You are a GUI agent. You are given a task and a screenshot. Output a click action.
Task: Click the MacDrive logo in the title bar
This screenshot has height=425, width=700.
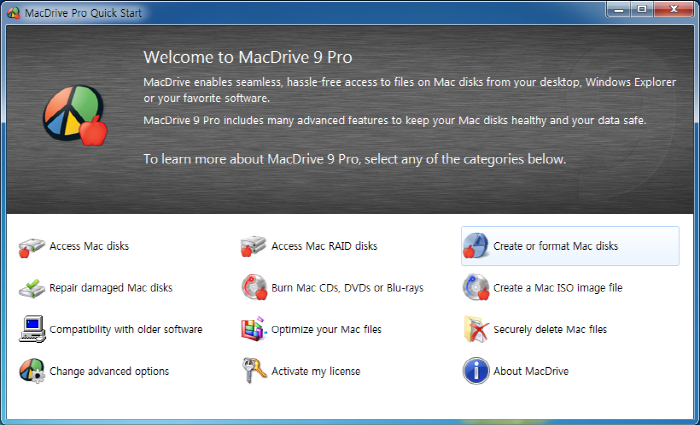click(13, 12)
